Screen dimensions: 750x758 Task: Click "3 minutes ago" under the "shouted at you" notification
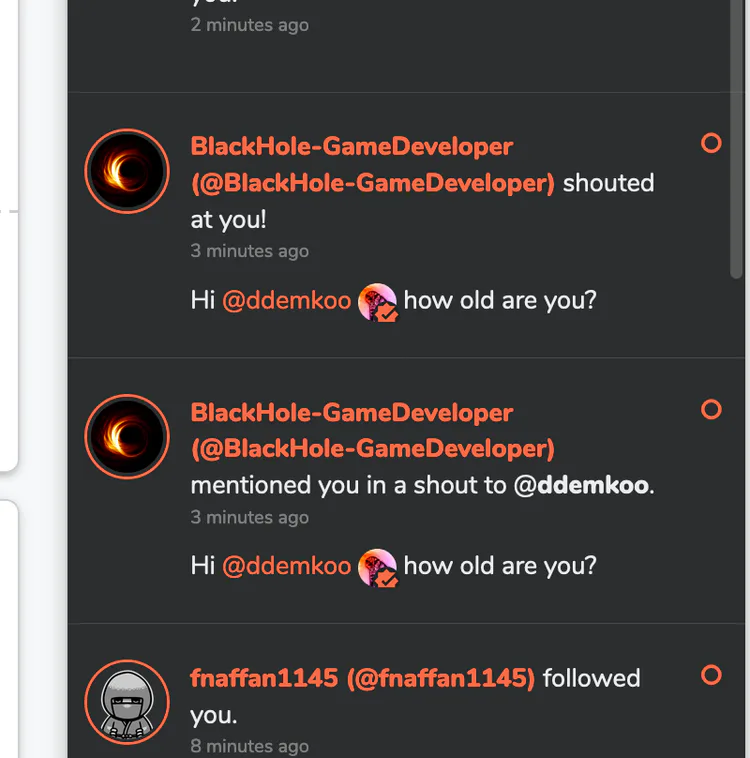coord(249,251)
